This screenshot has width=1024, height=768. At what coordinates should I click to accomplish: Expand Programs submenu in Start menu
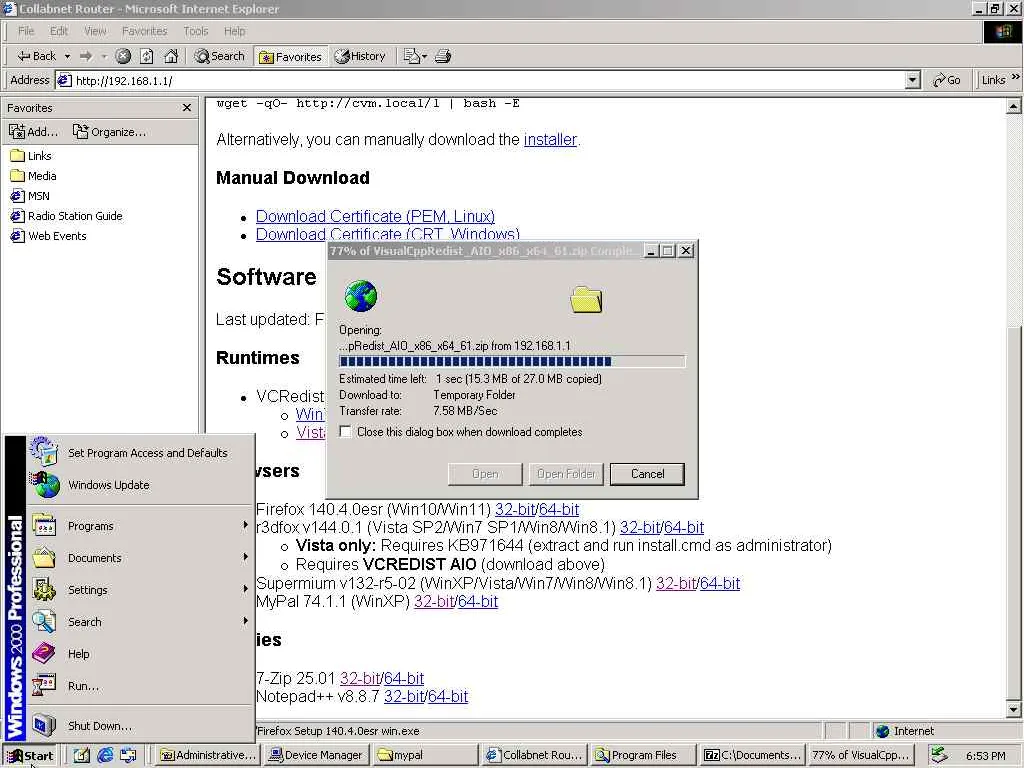(x=140, y=526)
